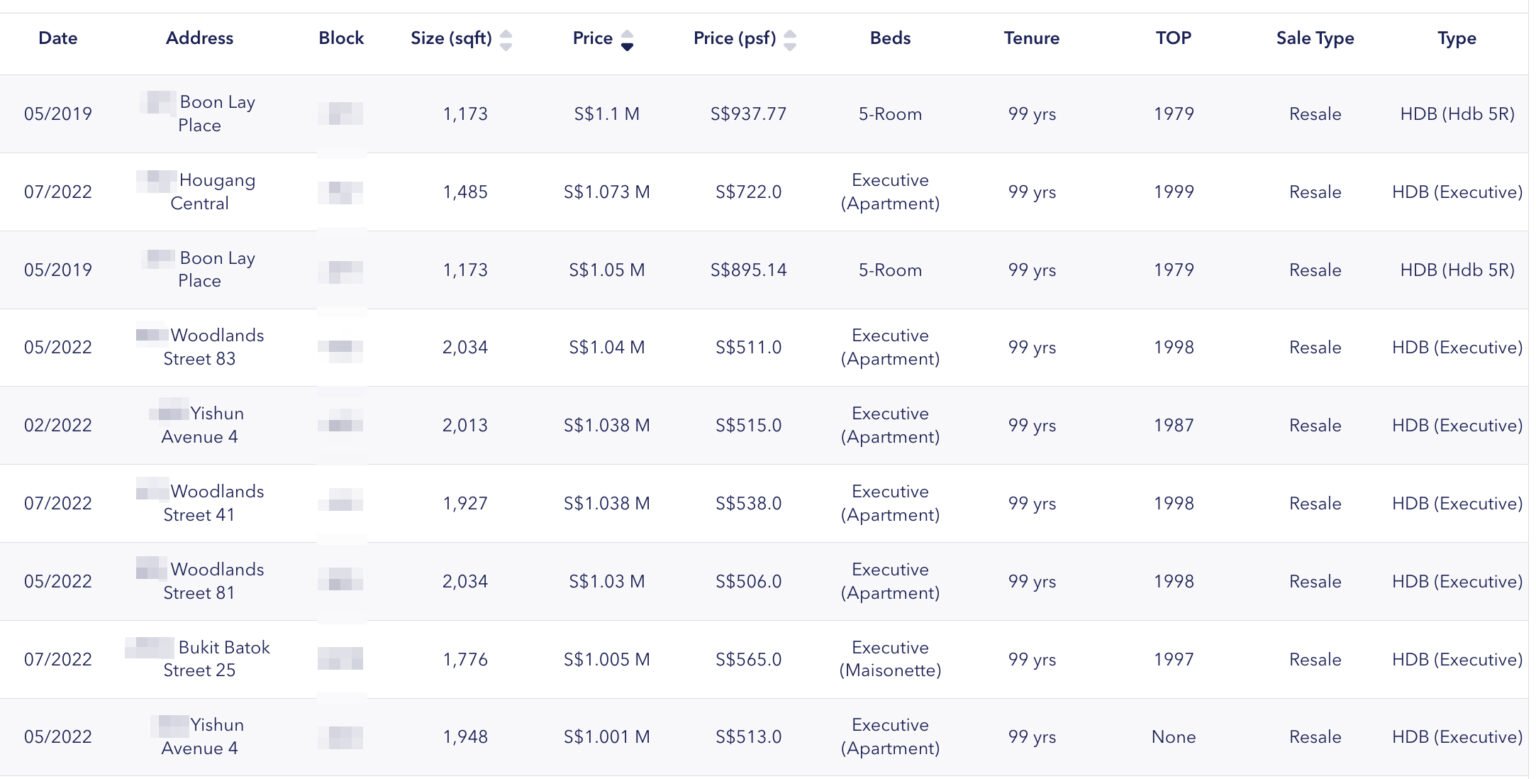Select the Address column header
1536x779 pixels.
(x=199, y=38)
